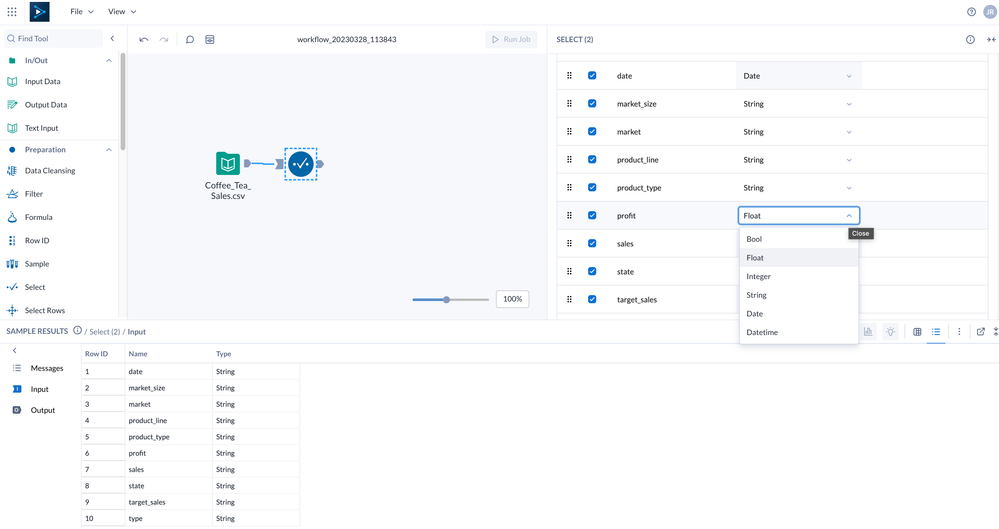Open the JR user avatar
Image resolution: width=999 pixels, height=529 pixels.
pos(989,11)
